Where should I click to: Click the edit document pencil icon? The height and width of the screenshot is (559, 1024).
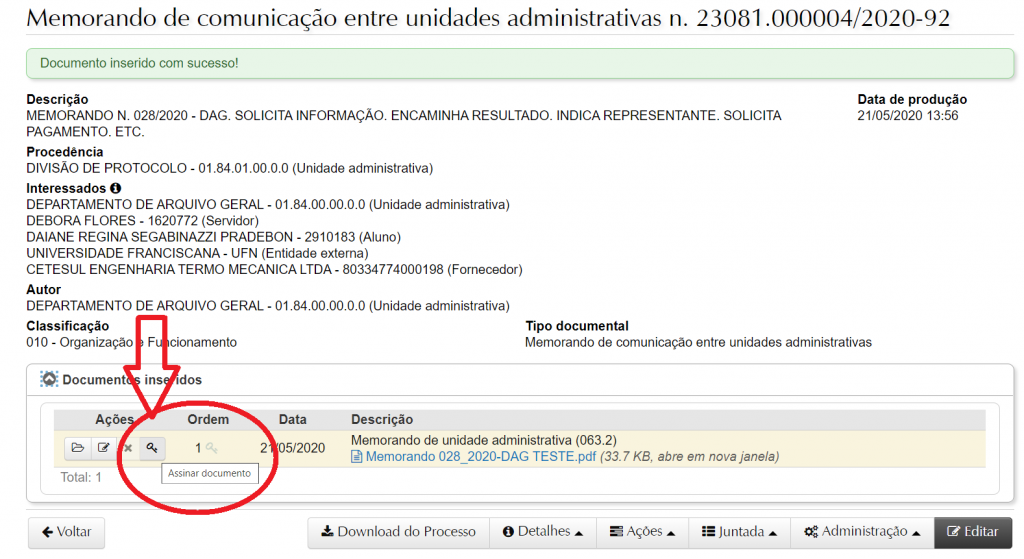coord(102,448)
